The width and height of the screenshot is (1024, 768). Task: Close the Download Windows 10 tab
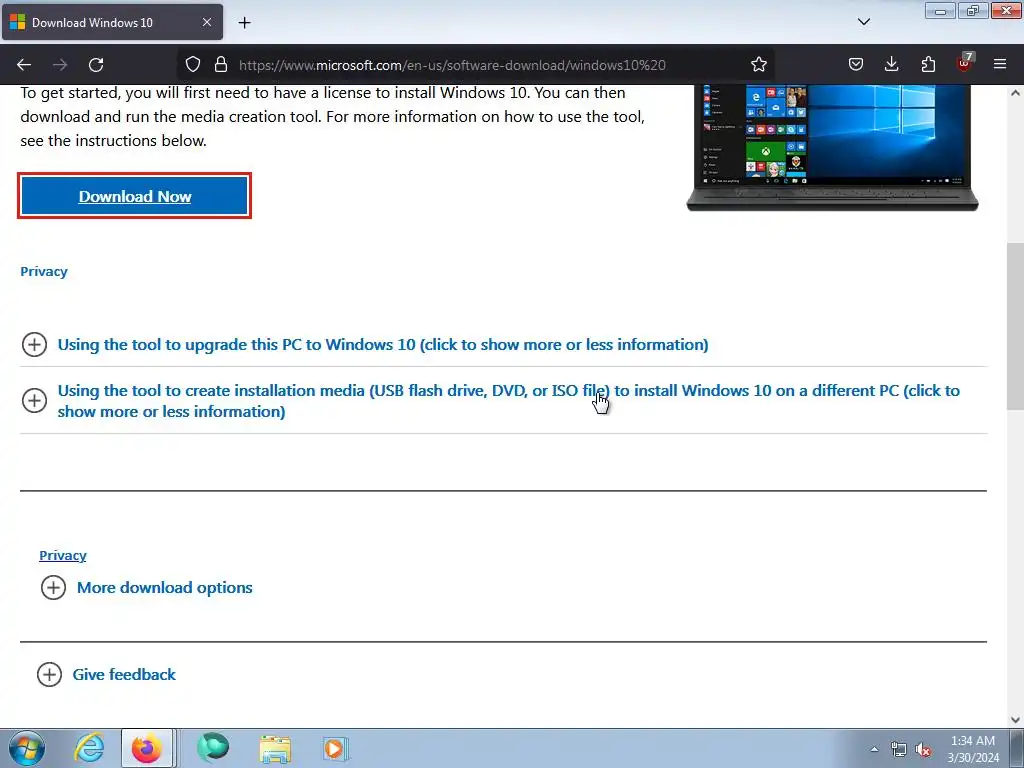[206, 22]
